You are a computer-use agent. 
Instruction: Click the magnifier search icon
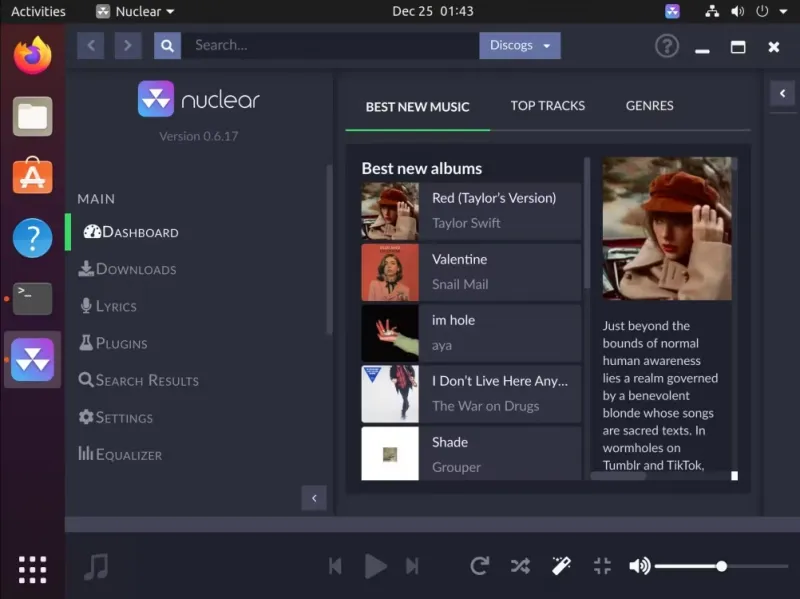[x=167, y=45]
